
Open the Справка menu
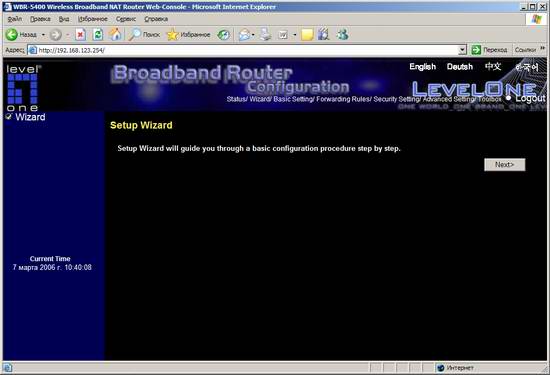pyautogui.click(x=156, y=19)
